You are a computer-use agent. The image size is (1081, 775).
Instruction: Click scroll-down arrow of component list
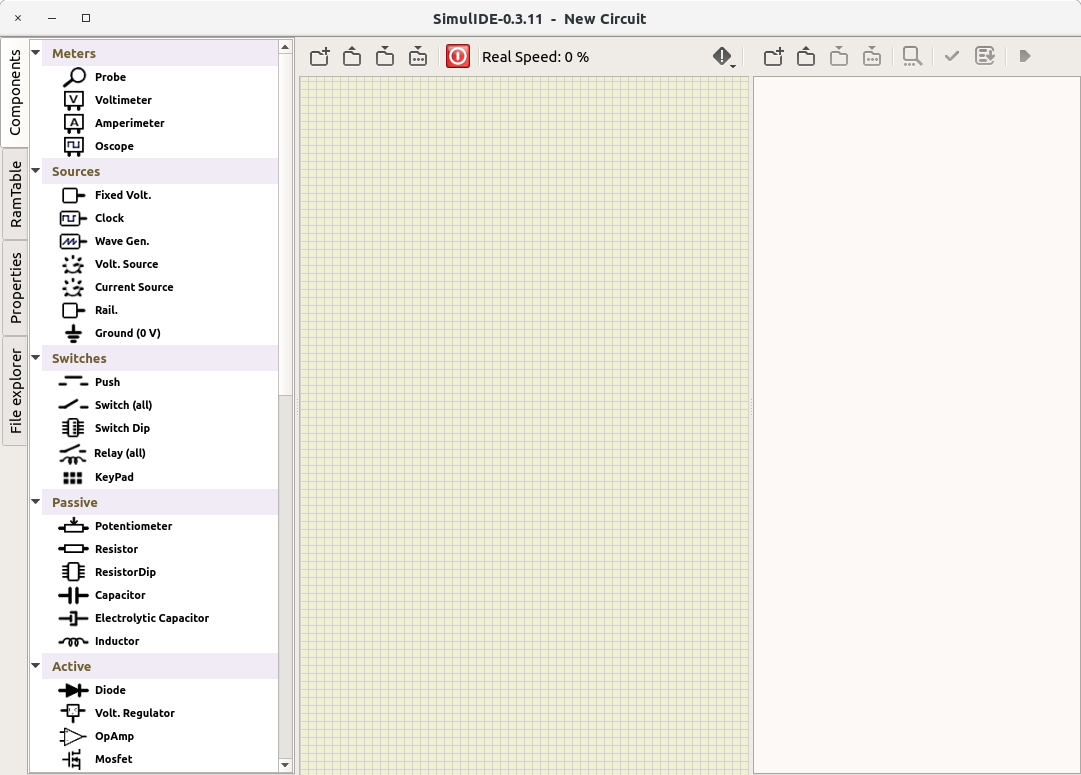(285, 765)
